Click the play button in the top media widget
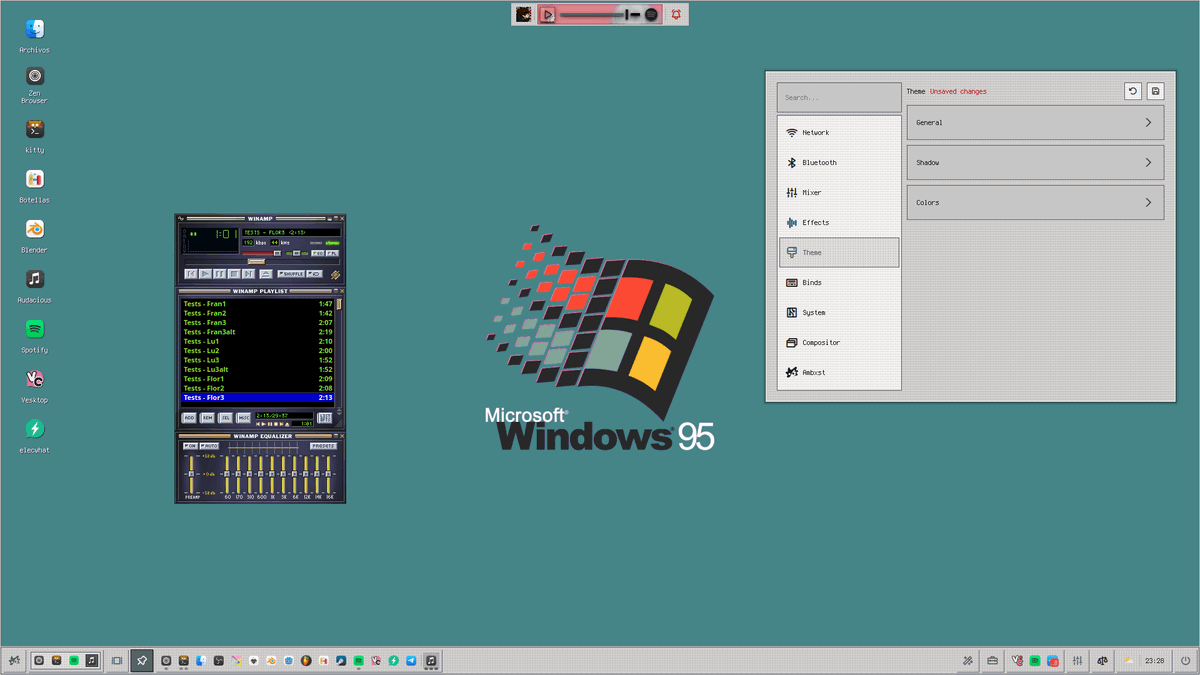1200x675 pixels. click(x=547, y=14)
